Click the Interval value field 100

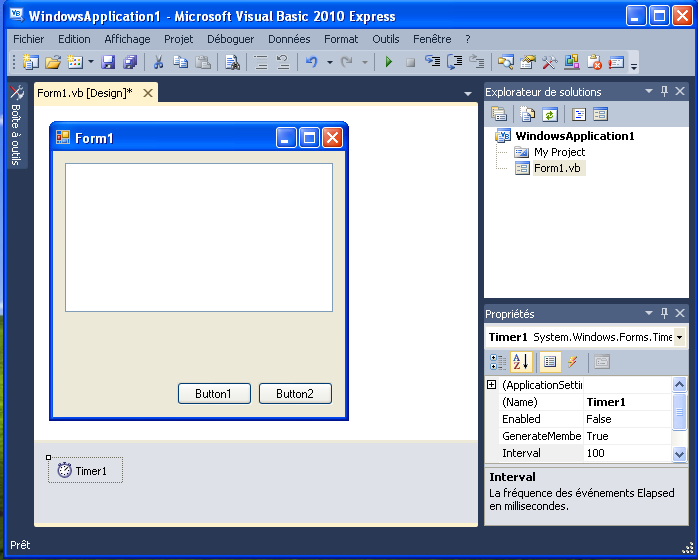coord(627,453)
